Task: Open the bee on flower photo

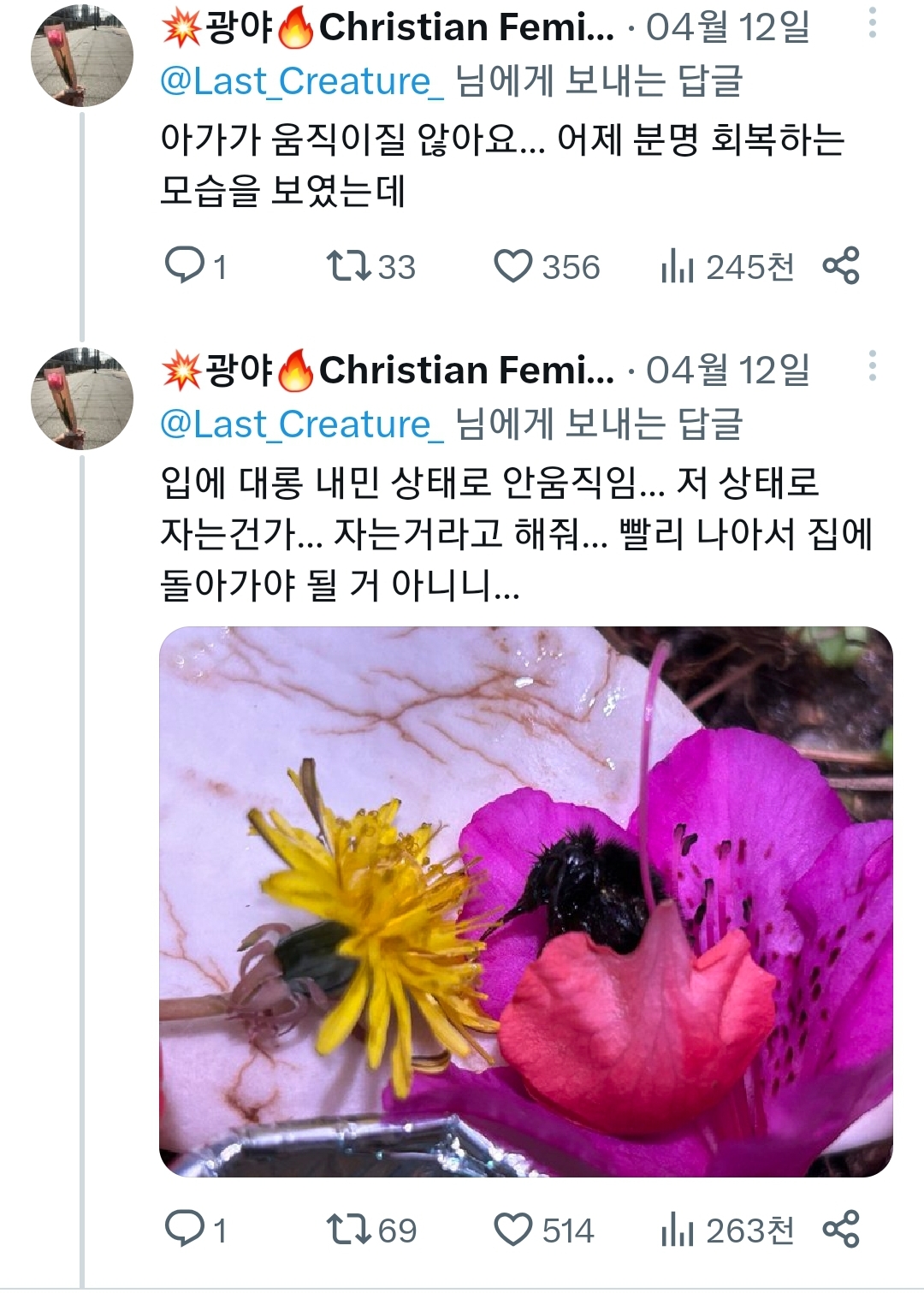Action: pyautogui.click(x=525, y=901)
